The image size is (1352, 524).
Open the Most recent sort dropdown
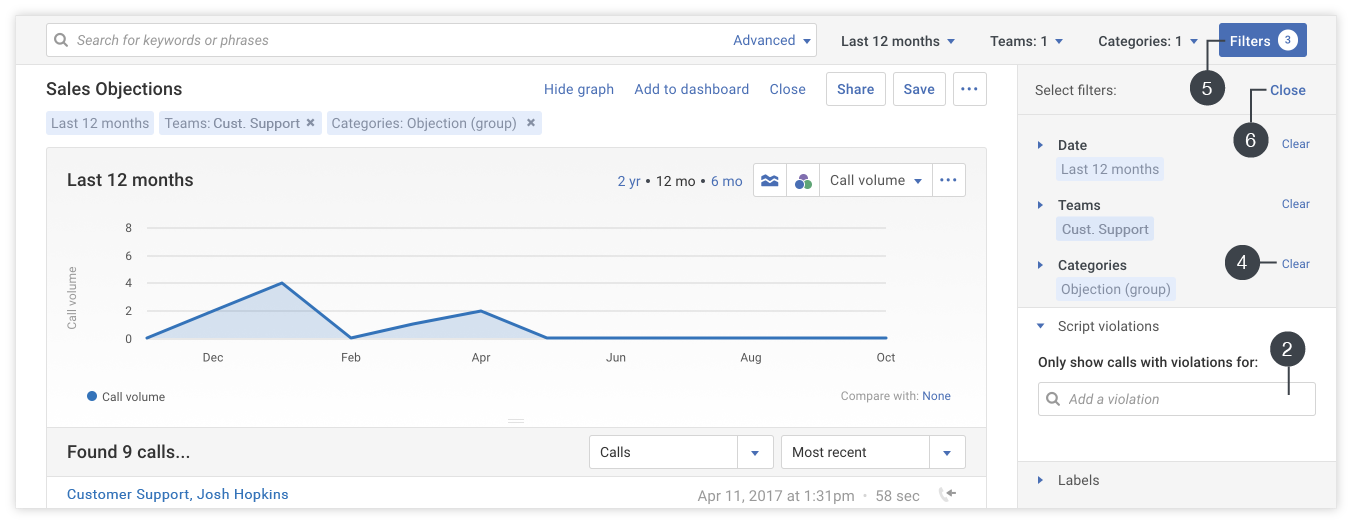[872, 452]
